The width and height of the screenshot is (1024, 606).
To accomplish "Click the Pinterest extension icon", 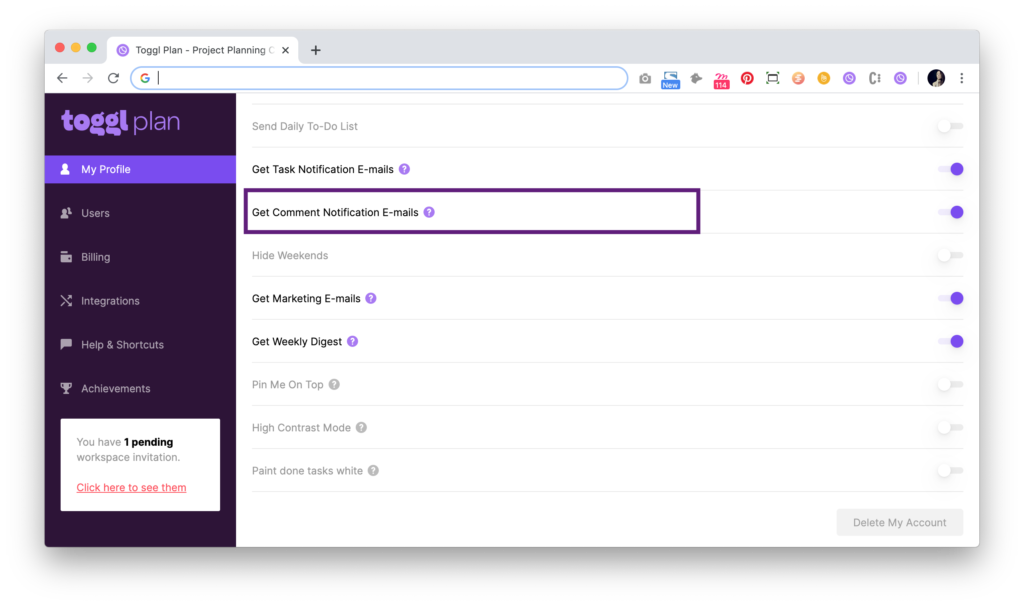I will 747,78.
